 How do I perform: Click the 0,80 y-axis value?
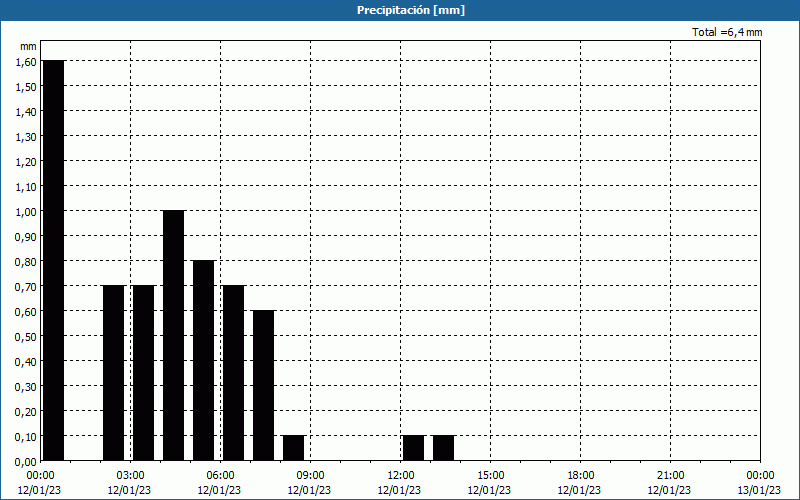point(27,261)
